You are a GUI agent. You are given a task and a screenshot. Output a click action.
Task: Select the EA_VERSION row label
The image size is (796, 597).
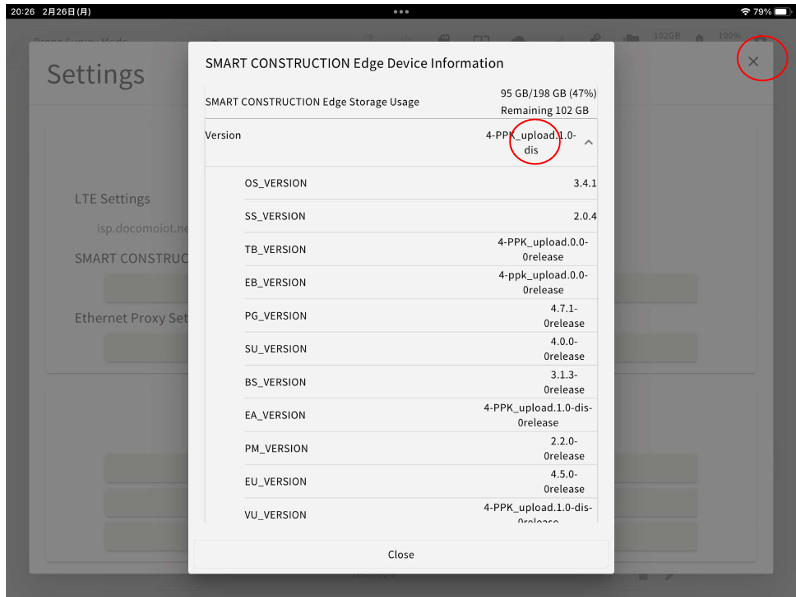[275, 415]
